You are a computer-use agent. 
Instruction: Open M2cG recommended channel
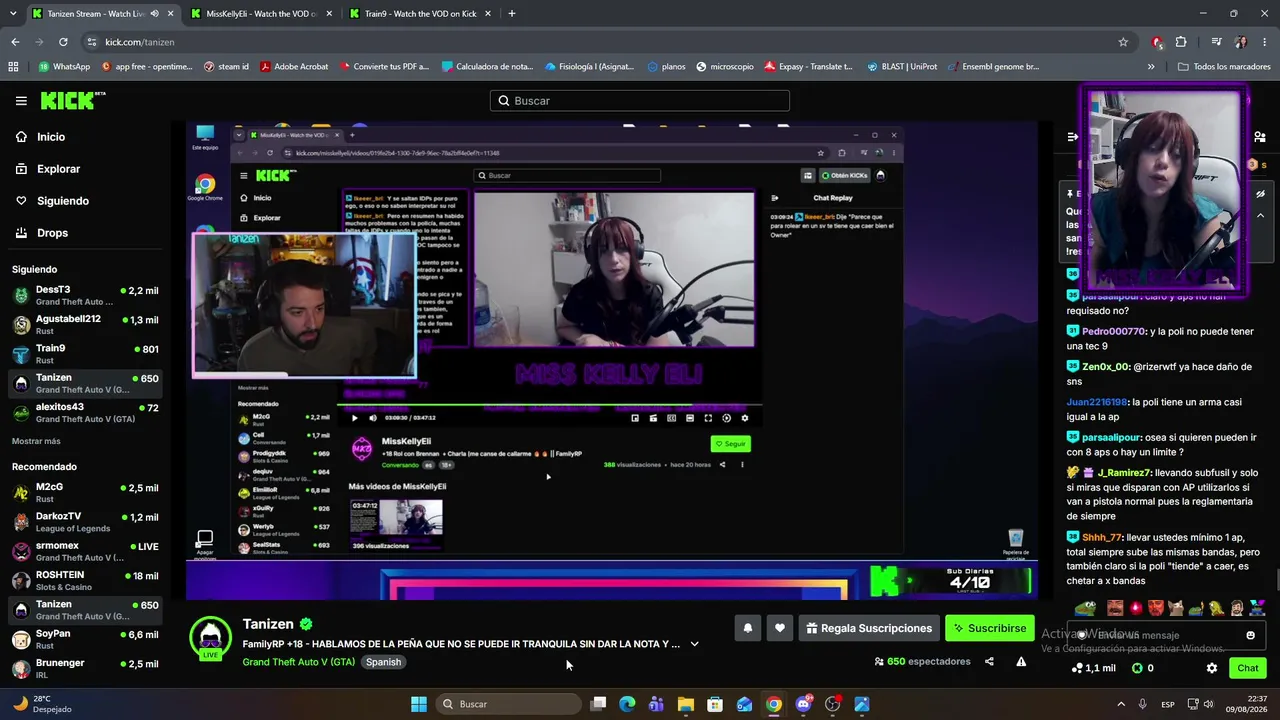[x=86, y=492]
